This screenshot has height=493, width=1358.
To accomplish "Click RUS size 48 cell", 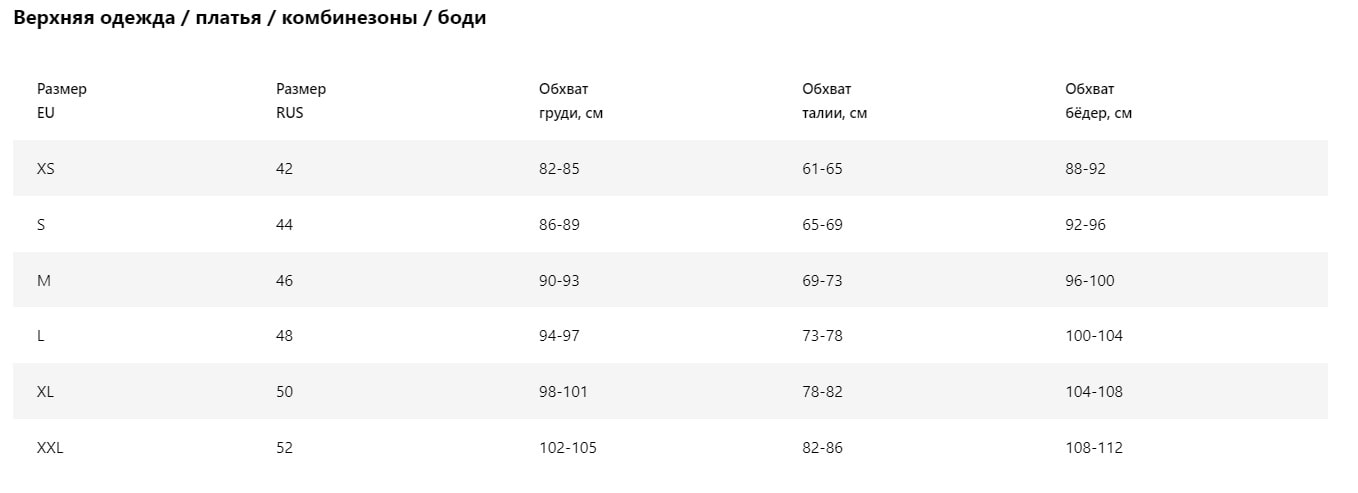I will point(285,336).
